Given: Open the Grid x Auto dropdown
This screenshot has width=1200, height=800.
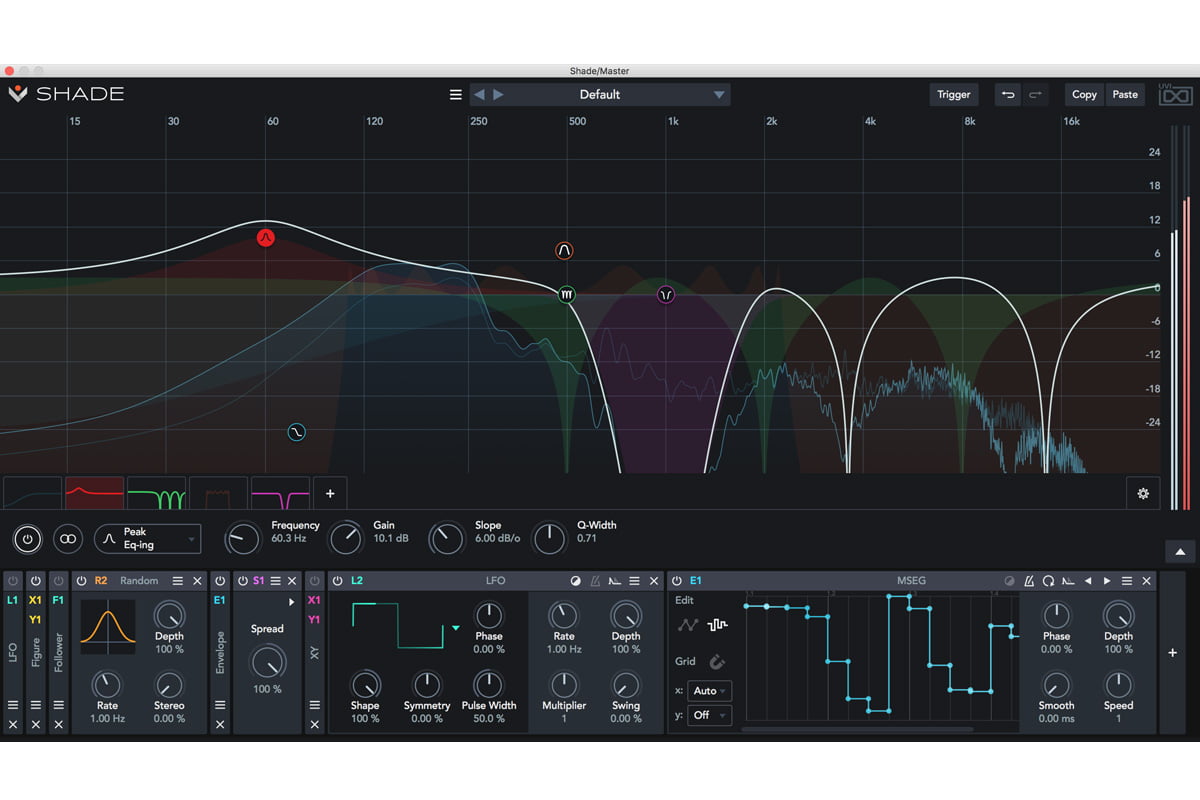Looking at the screenshot, I should 709,690.
